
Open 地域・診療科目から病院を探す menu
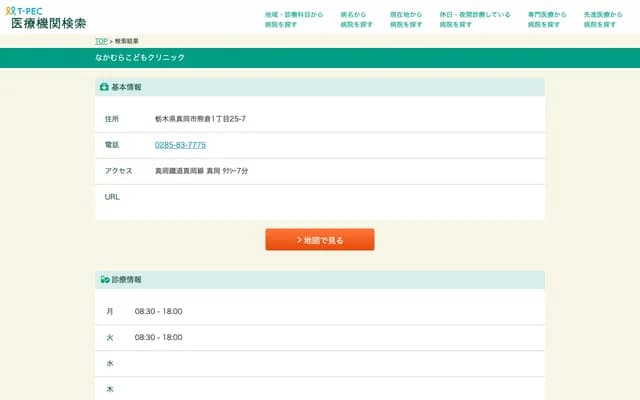point(294,19)
